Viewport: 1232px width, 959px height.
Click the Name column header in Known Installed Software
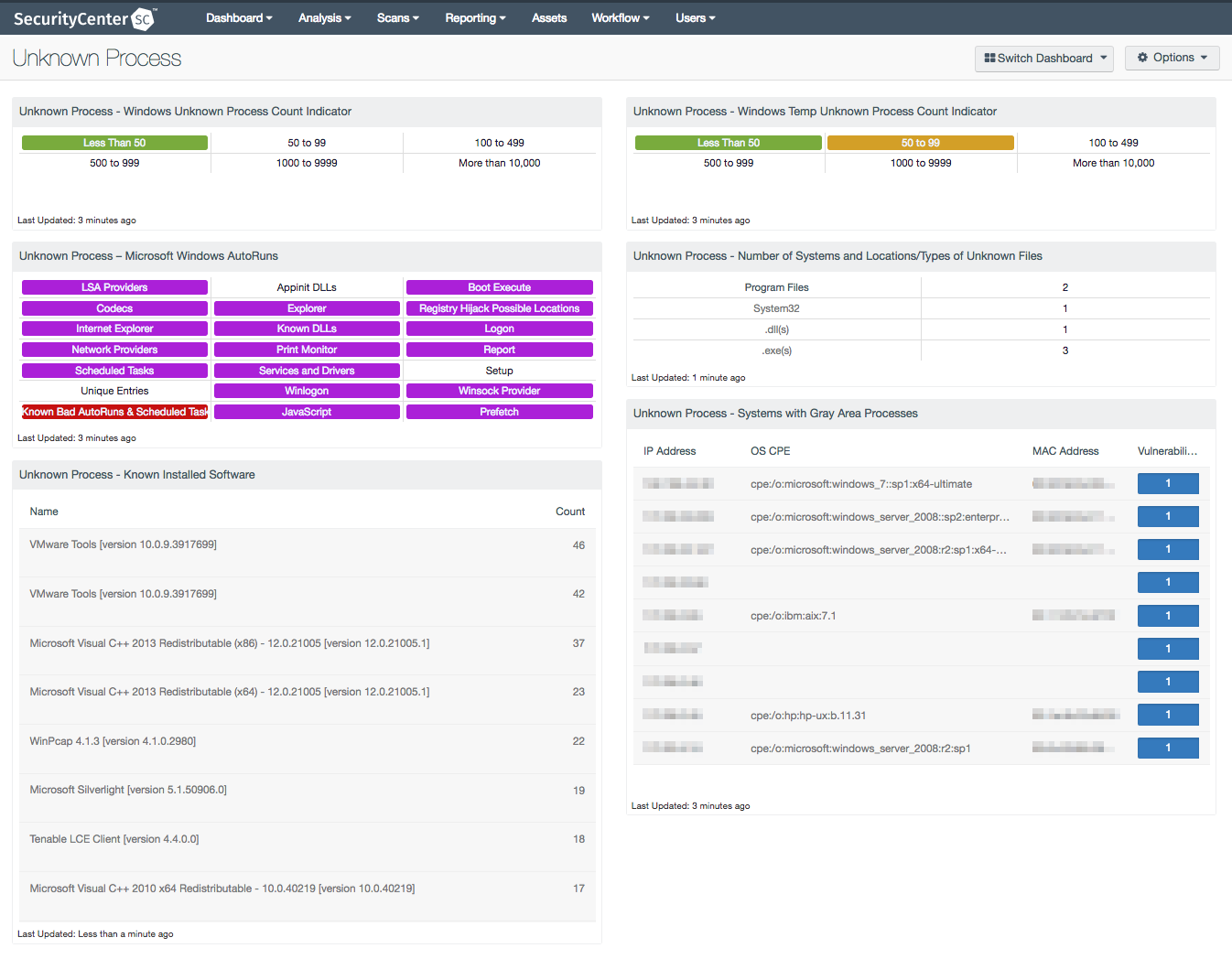tap(44, 512)
